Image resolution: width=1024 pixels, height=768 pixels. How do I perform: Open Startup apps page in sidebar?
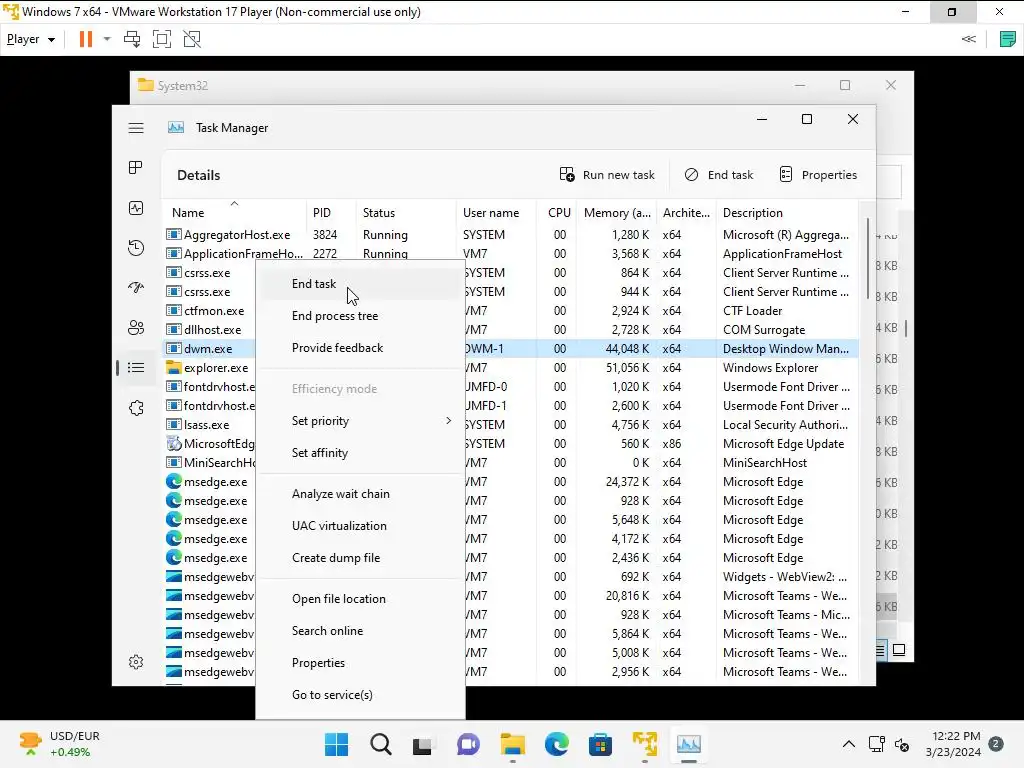(136, 288)
